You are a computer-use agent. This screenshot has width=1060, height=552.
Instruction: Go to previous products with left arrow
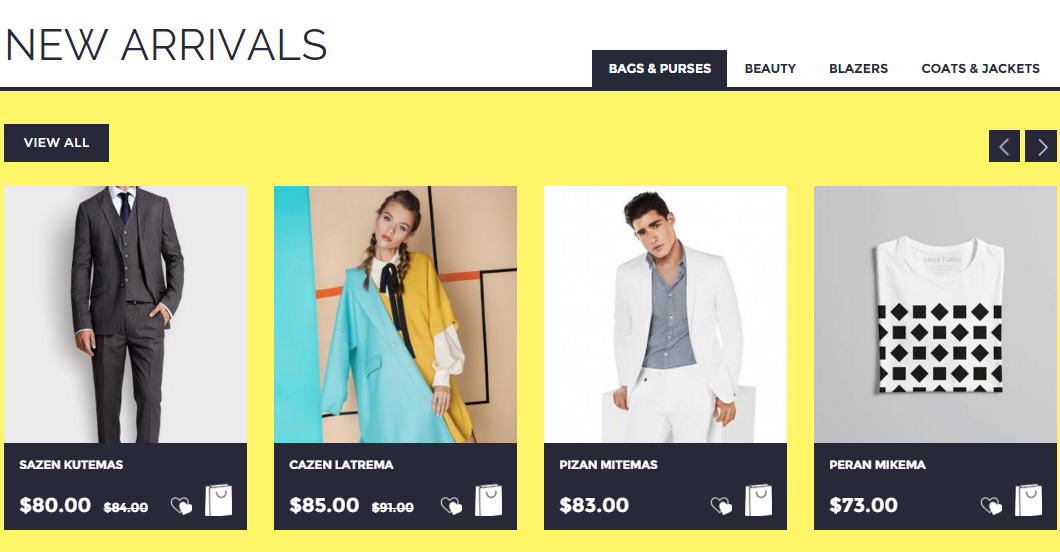(x=1005, y=146)
